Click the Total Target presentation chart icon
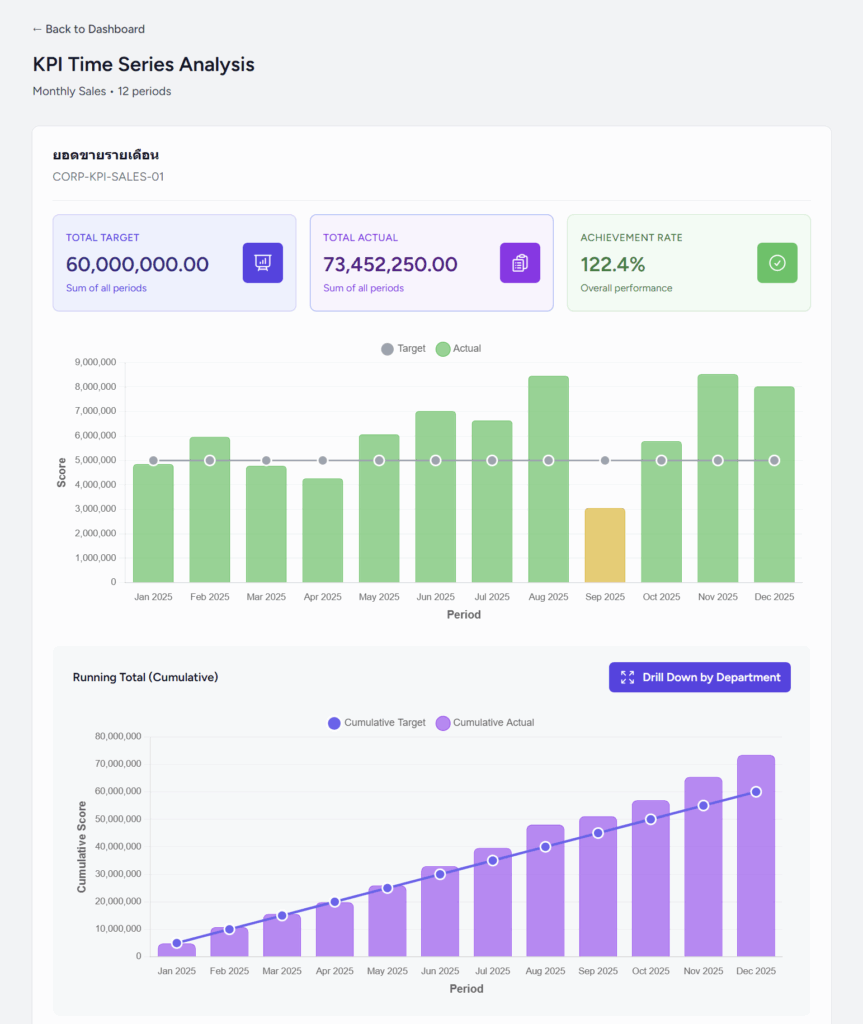 click(263, 263)
